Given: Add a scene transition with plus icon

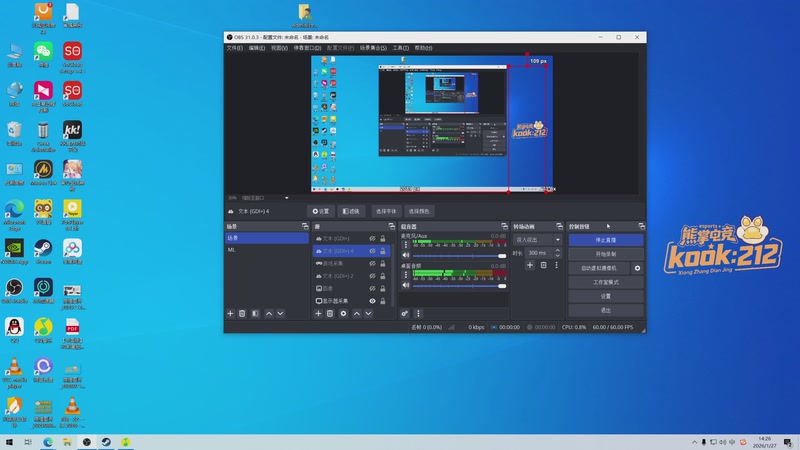Looking at the screenshot, I should tap(530, 265).
